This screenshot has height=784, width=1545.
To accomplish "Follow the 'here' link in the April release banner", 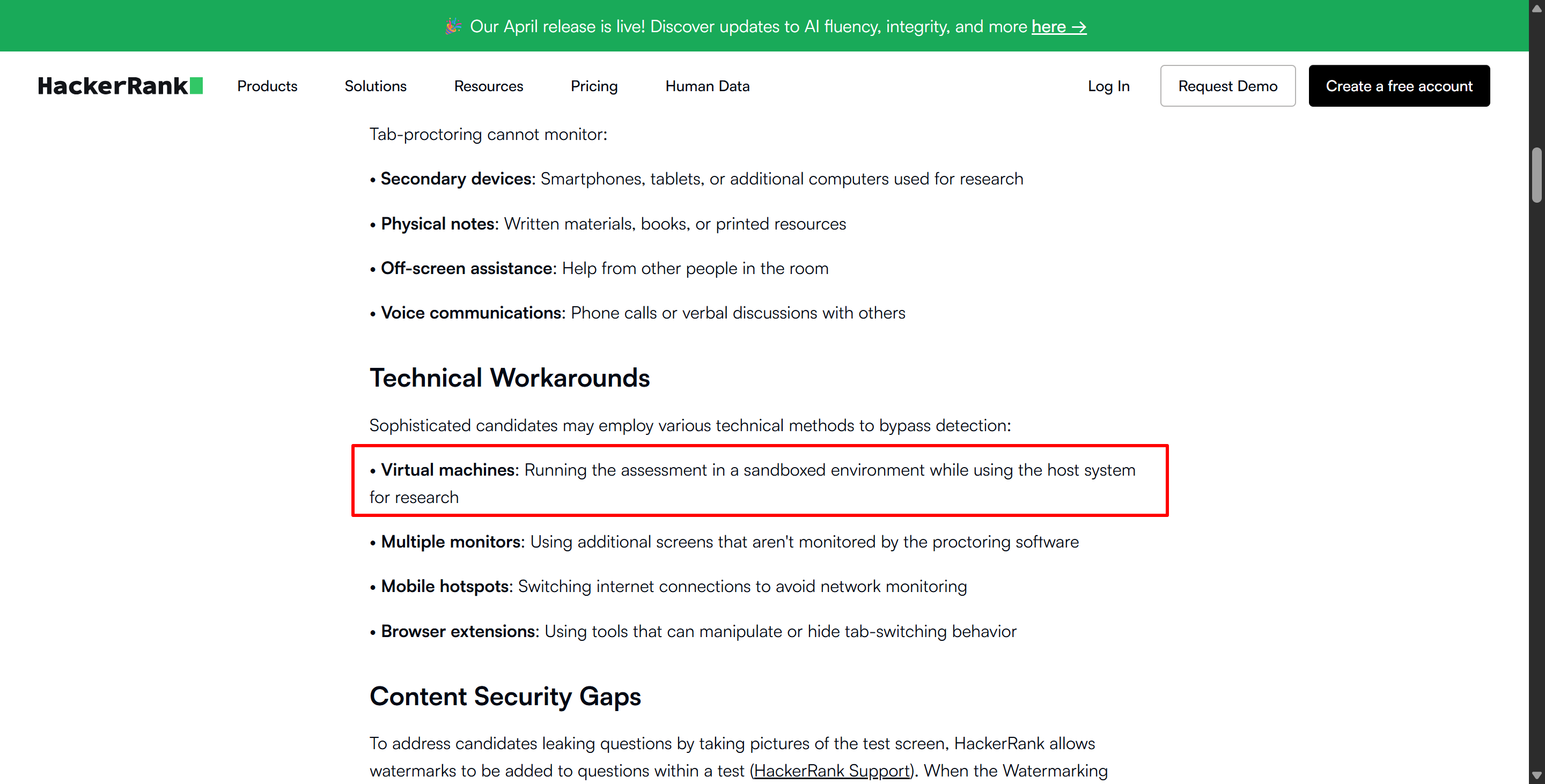I will (x=1058, y=26).
